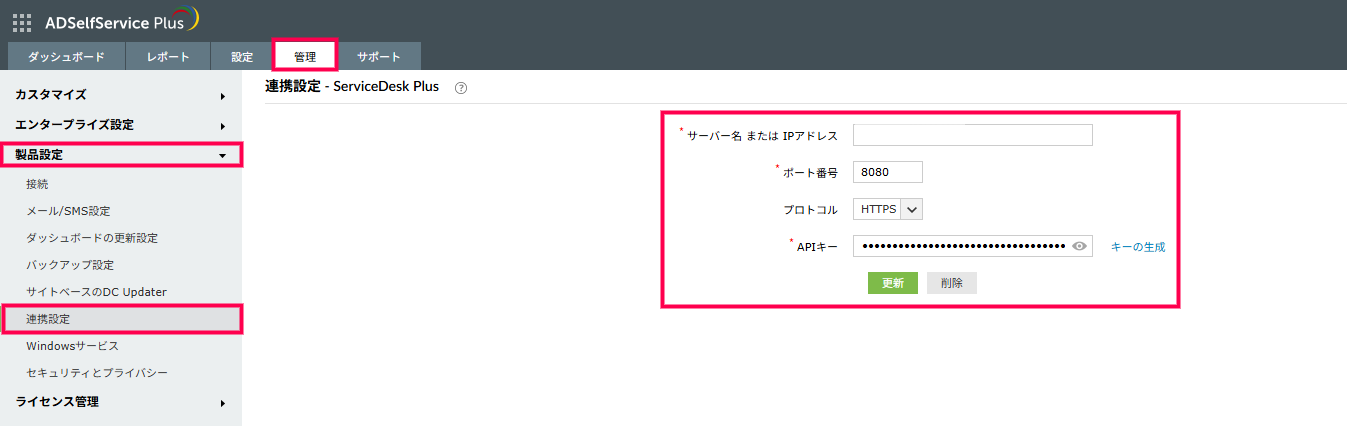The image size is (1347, 426).
Task: Click the 連携設定 - ServiceDesk Plus heading
Action: tap(352, 87)
